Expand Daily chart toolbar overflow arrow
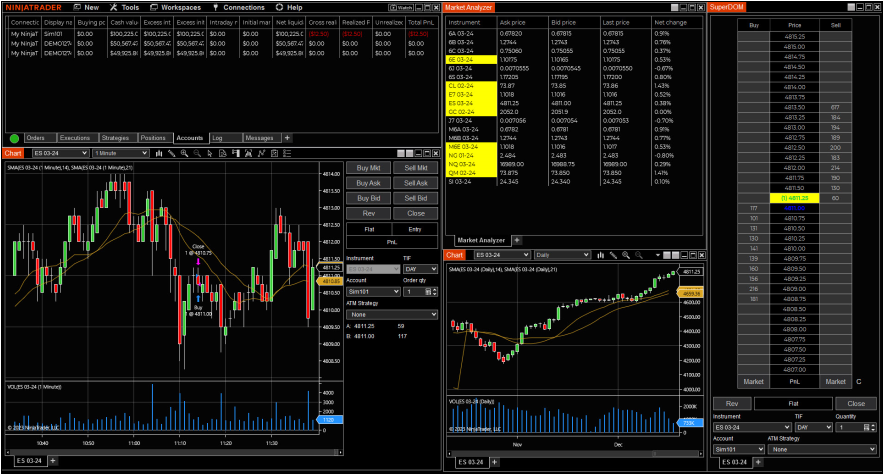883x475 pixels. (658, 255)
